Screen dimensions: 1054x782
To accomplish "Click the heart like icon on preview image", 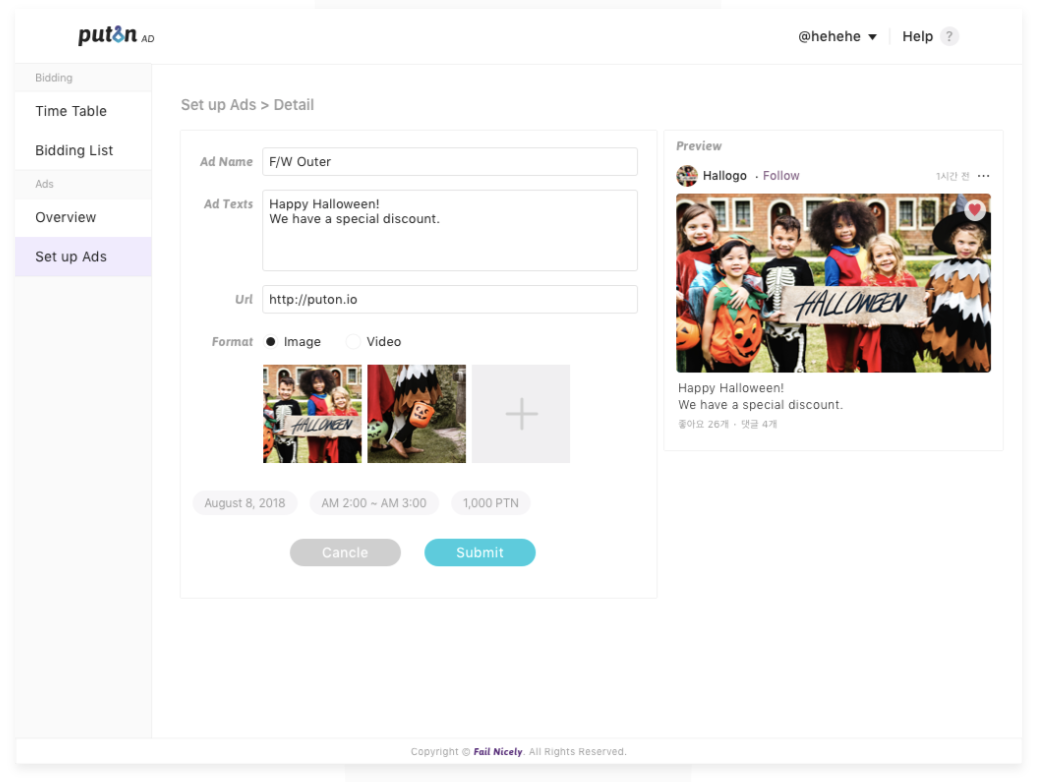I will click(x=974, y=210).
